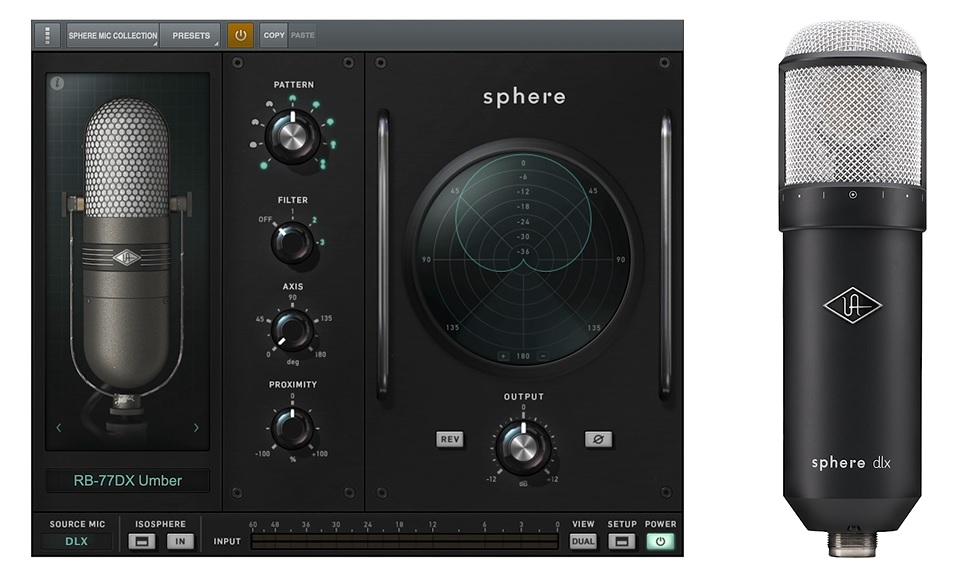The image size is (957, 586).
Task: Open the Source Mic DLX selector
Action: point(77,541)
